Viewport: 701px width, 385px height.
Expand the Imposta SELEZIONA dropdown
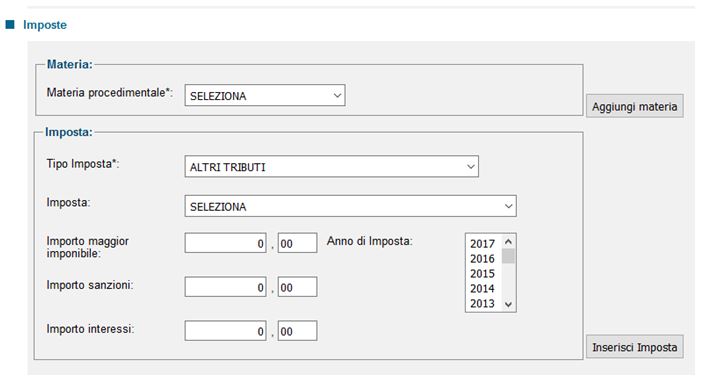click(350, 206)
